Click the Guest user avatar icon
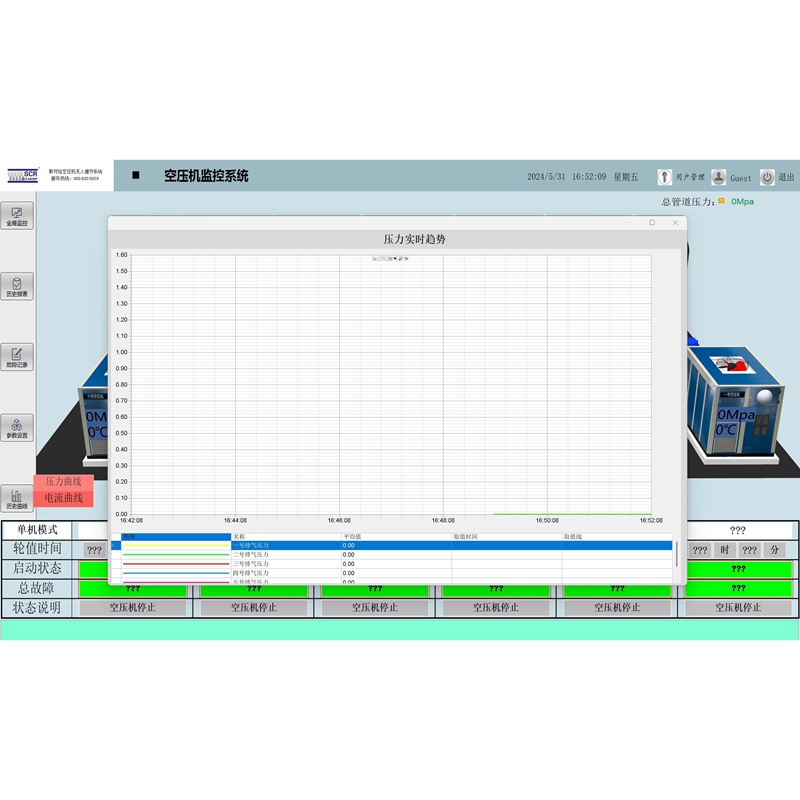This screenshot has height=800, width=800. (719, 177)
